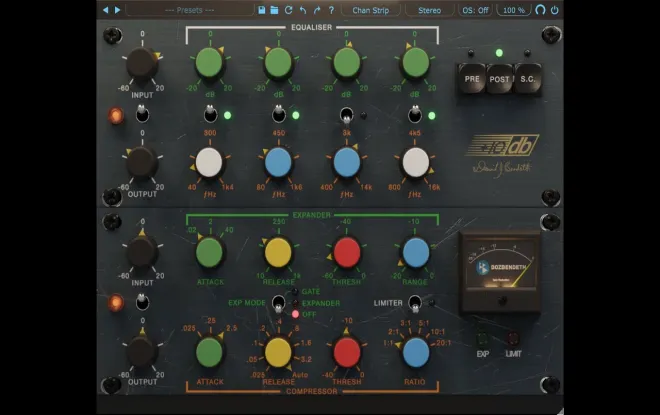Viewport: 660px width, 415px height.
Task: Click the save preset floppy disk icon
Action: click(x=261, y=10)
